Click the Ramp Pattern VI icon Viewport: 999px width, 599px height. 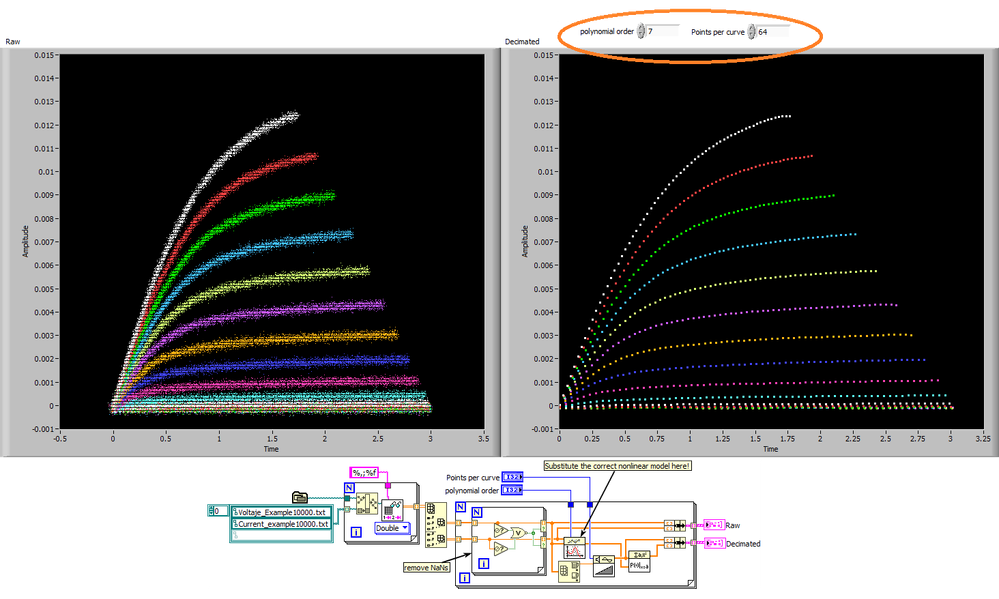pyautogui.click(x=604, y=566)
